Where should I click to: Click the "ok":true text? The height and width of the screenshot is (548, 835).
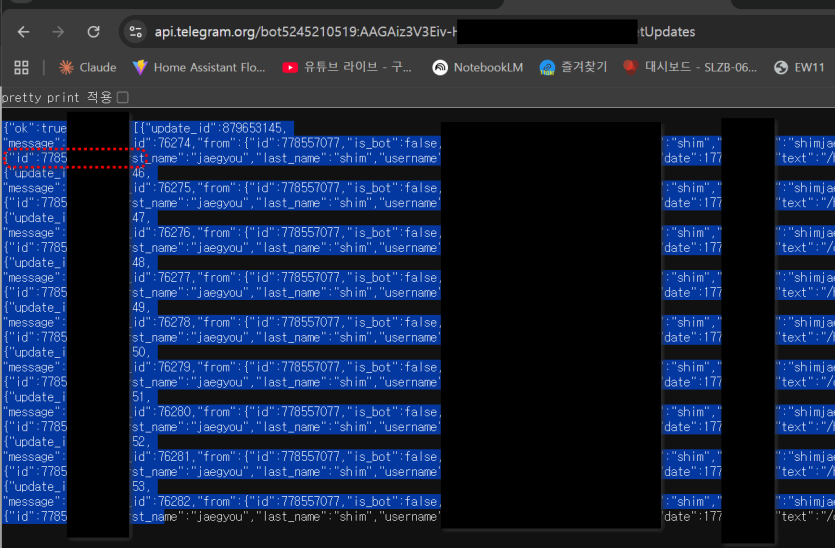pyautogui.click(x=38, y=128)
